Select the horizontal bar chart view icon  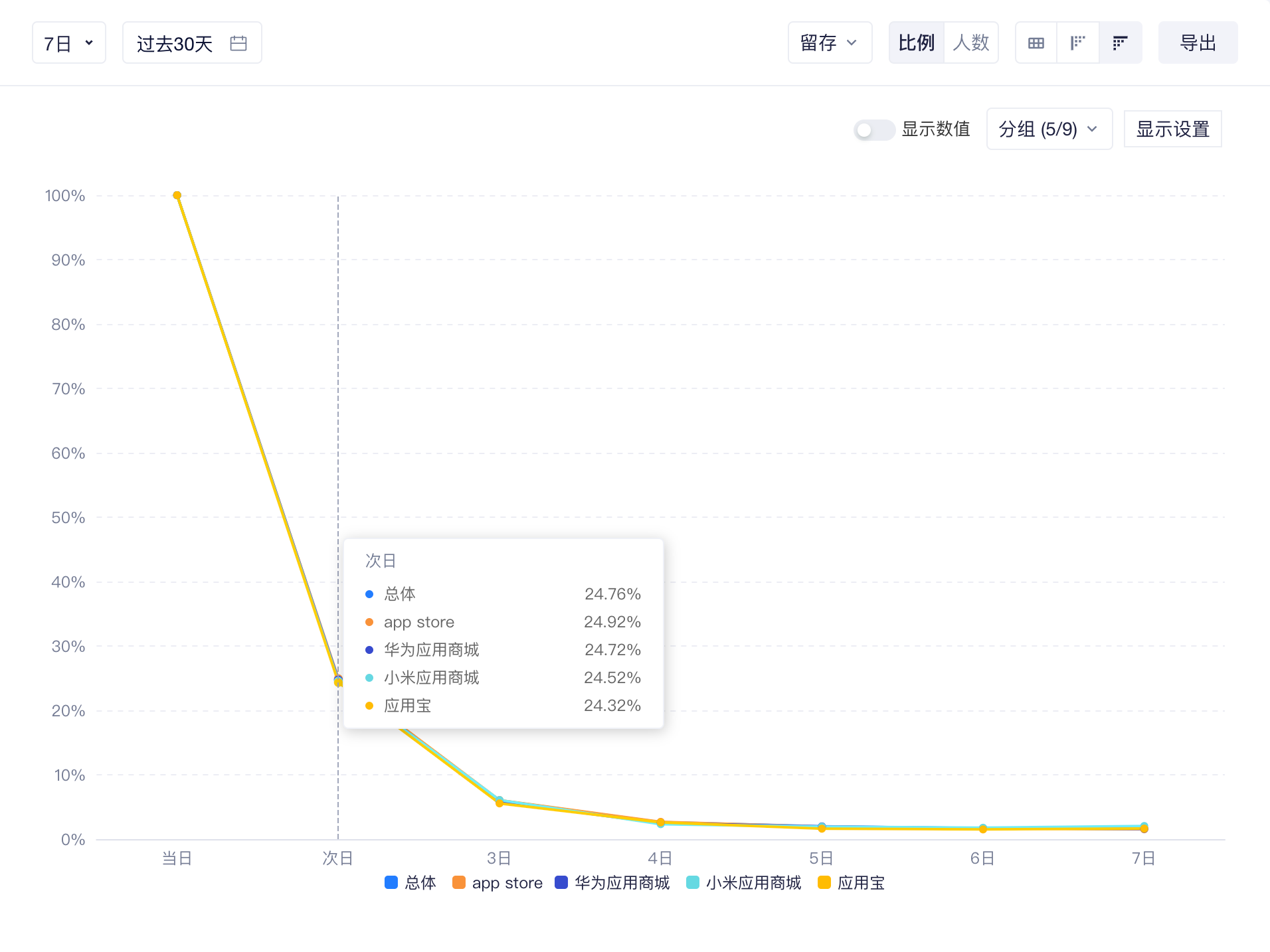pyautogui.click(x=1120, y=43)
